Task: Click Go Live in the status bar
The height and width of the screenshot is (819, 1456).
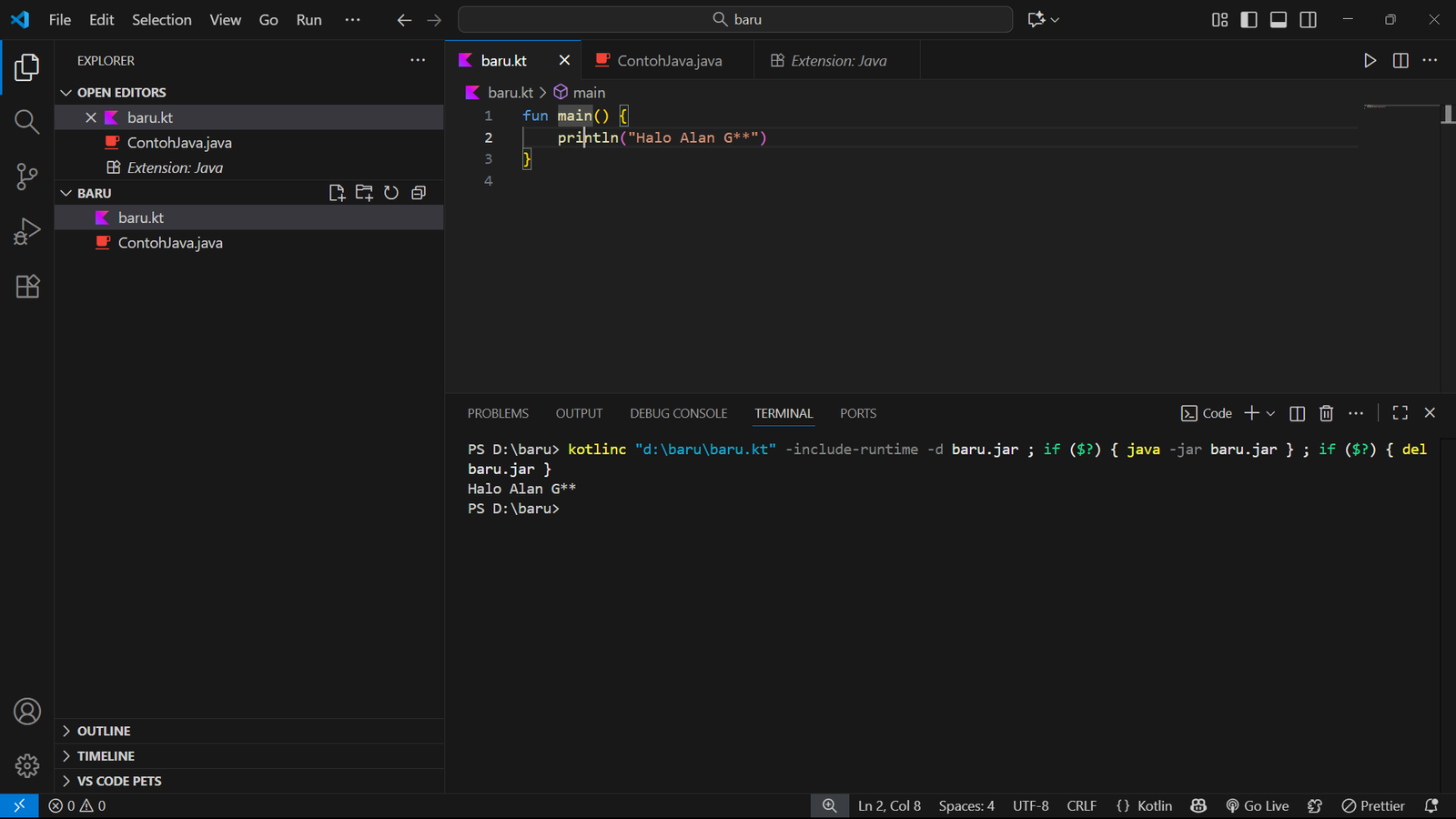Action: pyautogui.click(x=1258, y=806)
